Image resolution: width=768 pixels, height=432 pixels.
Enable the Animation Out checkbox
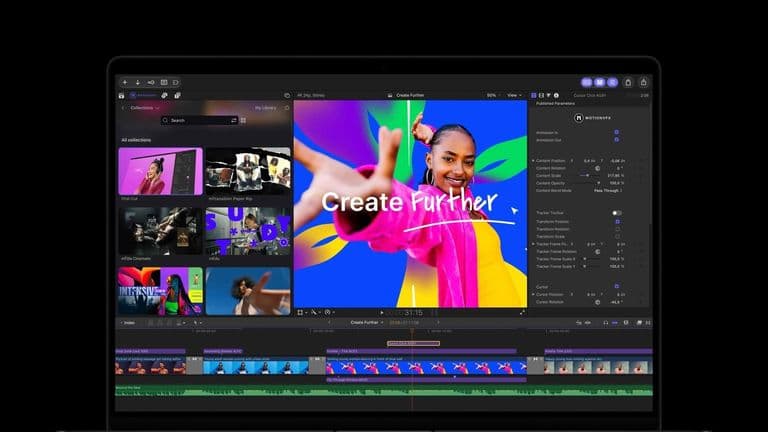pos(617,140)
